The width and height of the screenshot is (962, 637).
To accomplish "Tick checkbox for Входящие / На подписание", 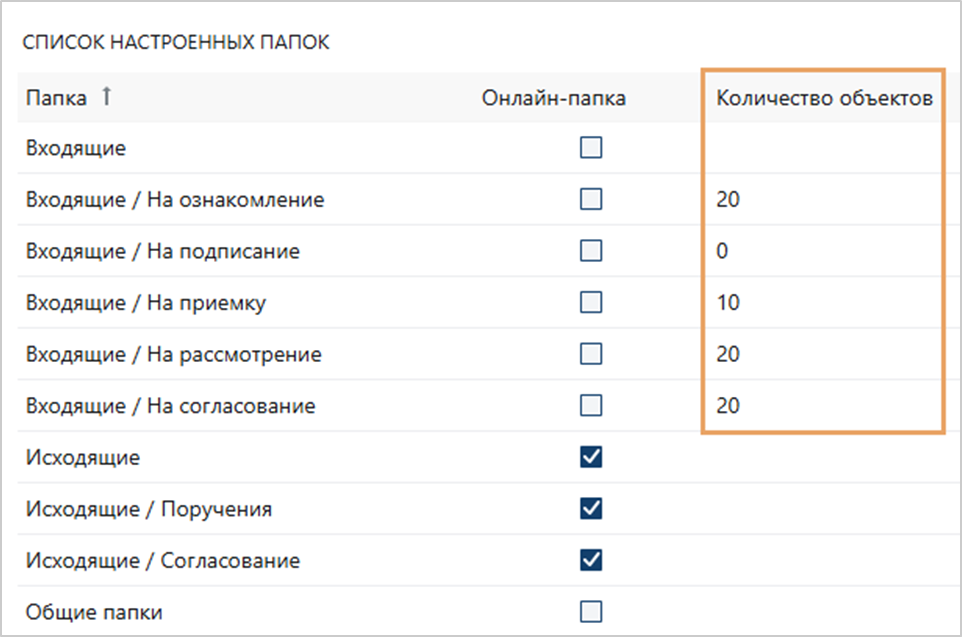I will coord(591,250).
